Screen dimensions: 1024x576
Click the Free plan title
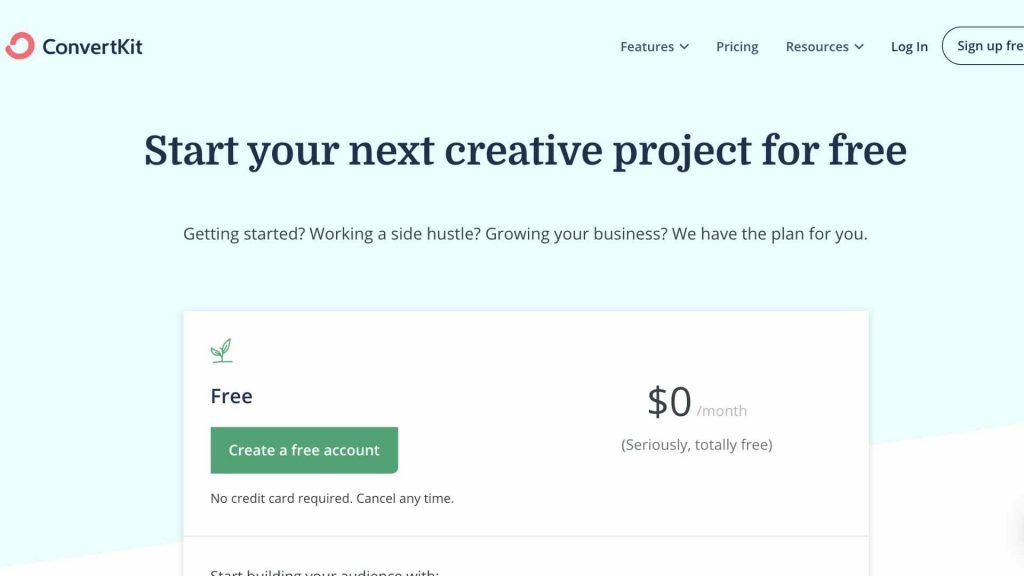[231, 396]
